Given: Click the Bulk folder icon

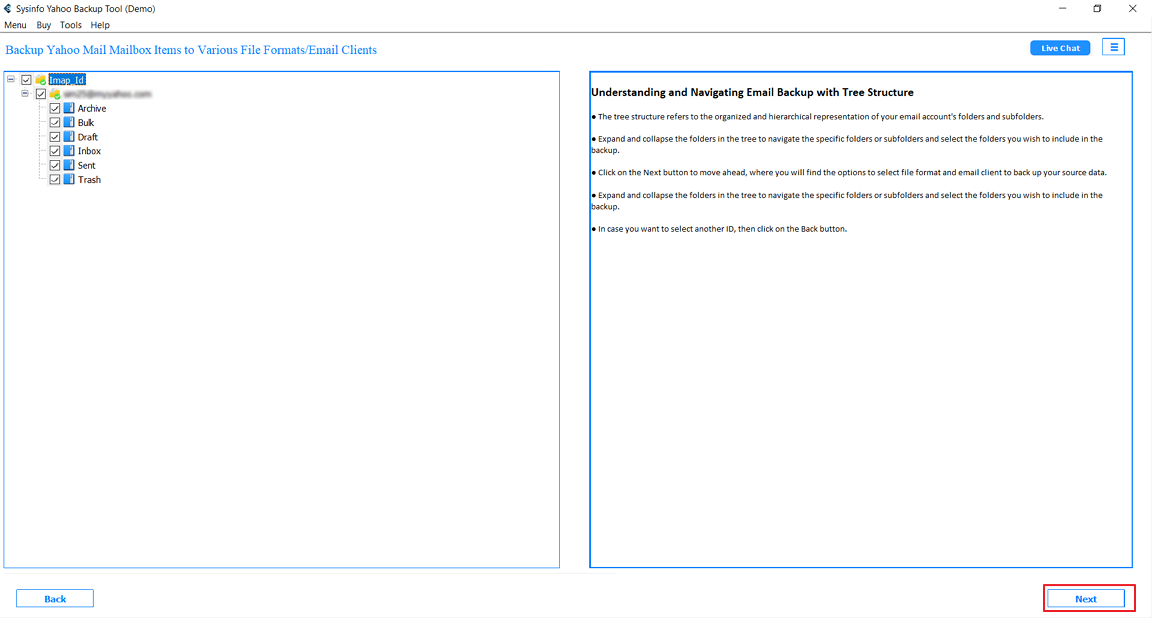Looking at the screenshot, I should pos(69,123).
